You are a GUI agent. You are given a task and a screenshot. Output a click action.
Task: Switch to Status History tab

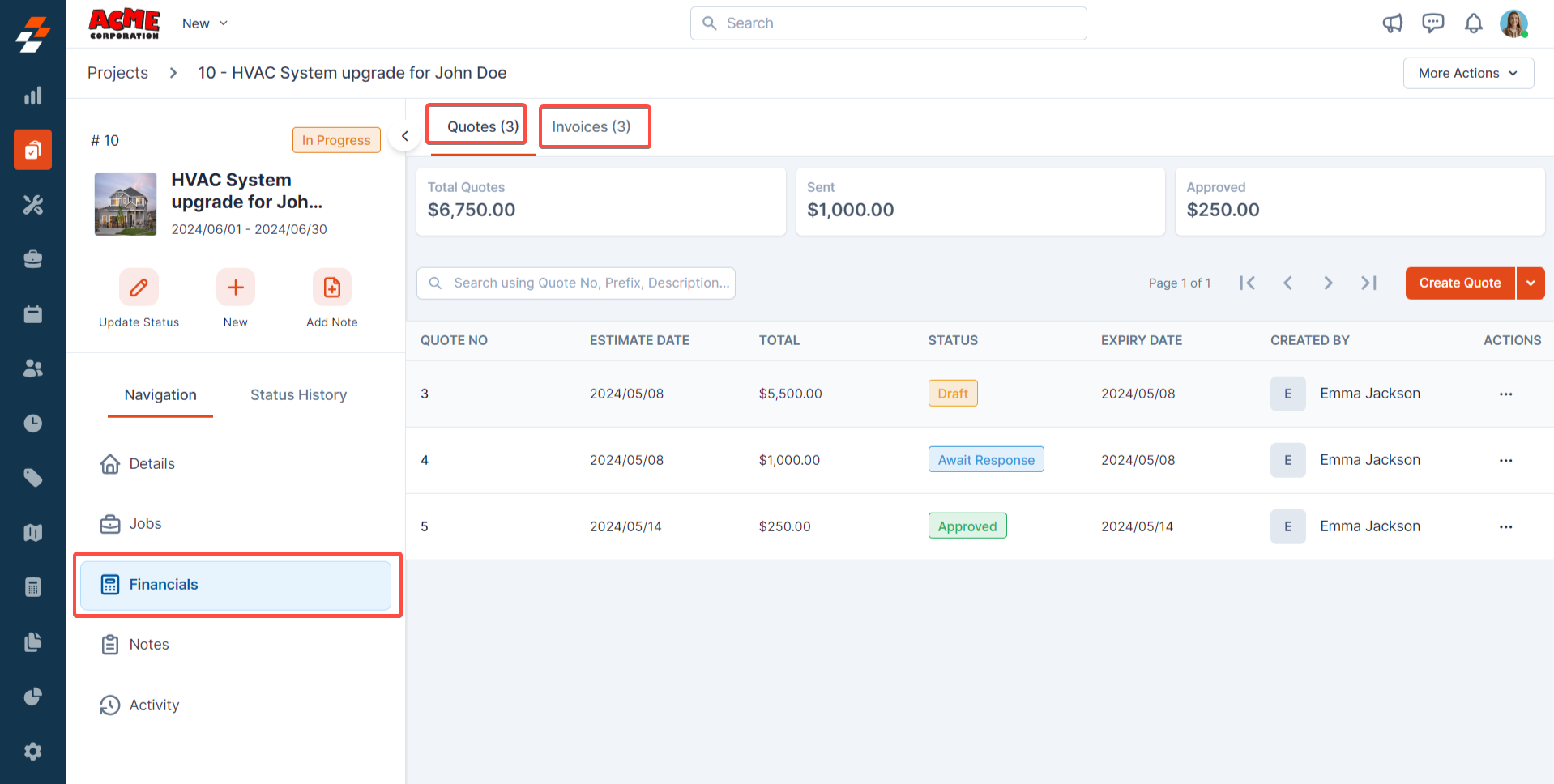298,395
